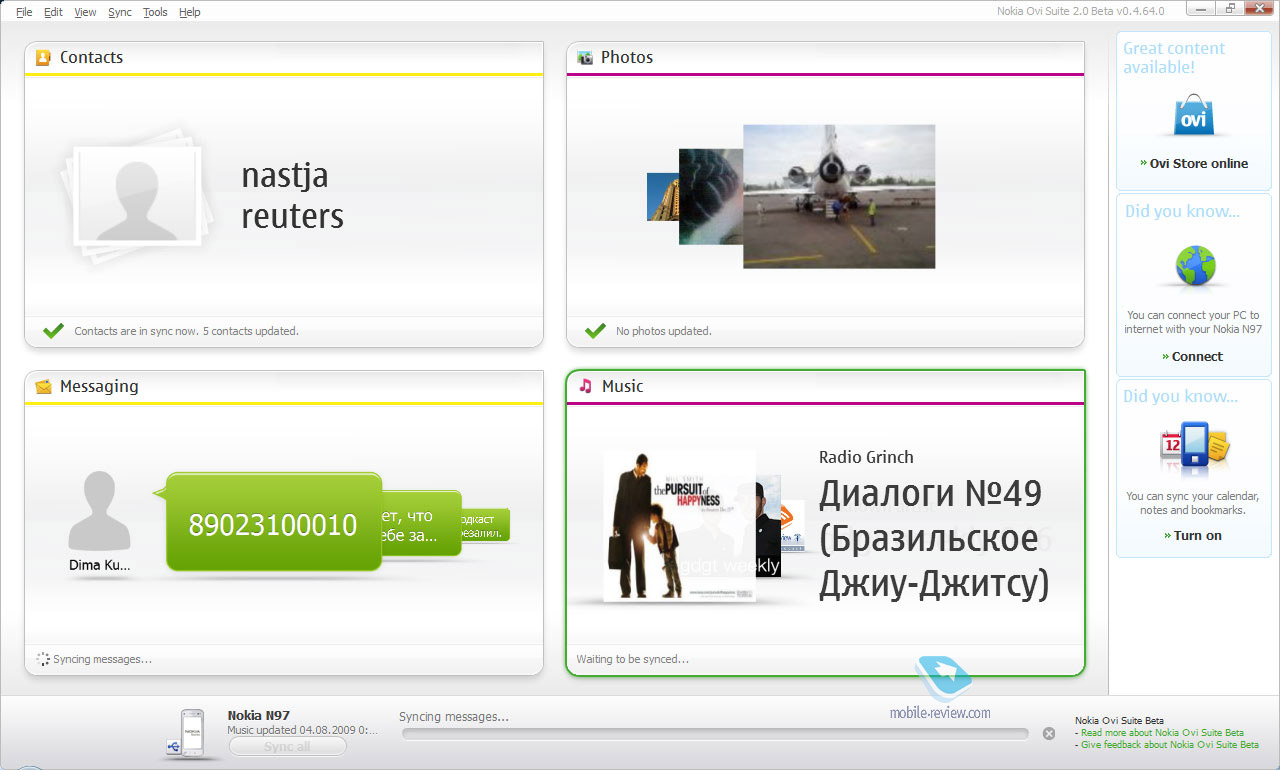This screenshot has width=1280, height=770.
Task: Open the Edit menu
Action: click(x=53, y=12)
